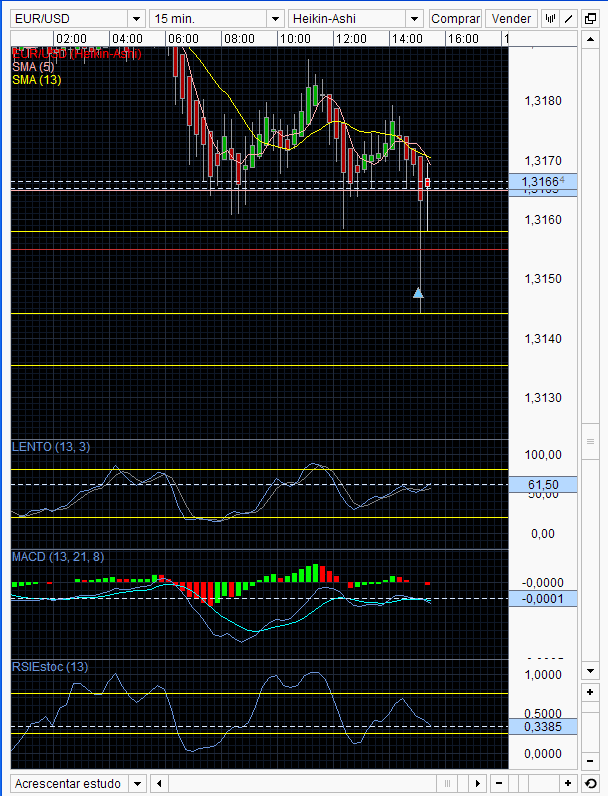Click the horizontal scrollbar thumb

tap(447, 784)
